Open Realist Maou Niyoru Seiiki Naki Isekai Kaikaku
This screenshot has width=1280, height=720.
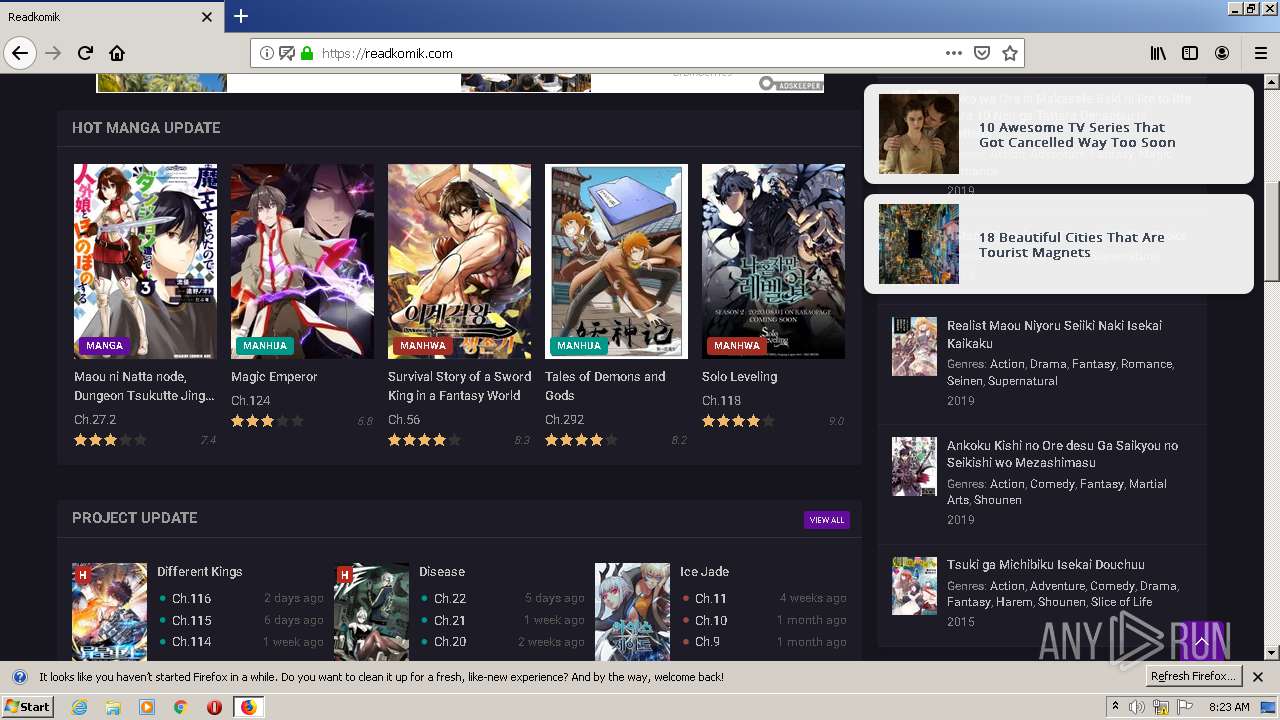click(x=1054, y=334)
